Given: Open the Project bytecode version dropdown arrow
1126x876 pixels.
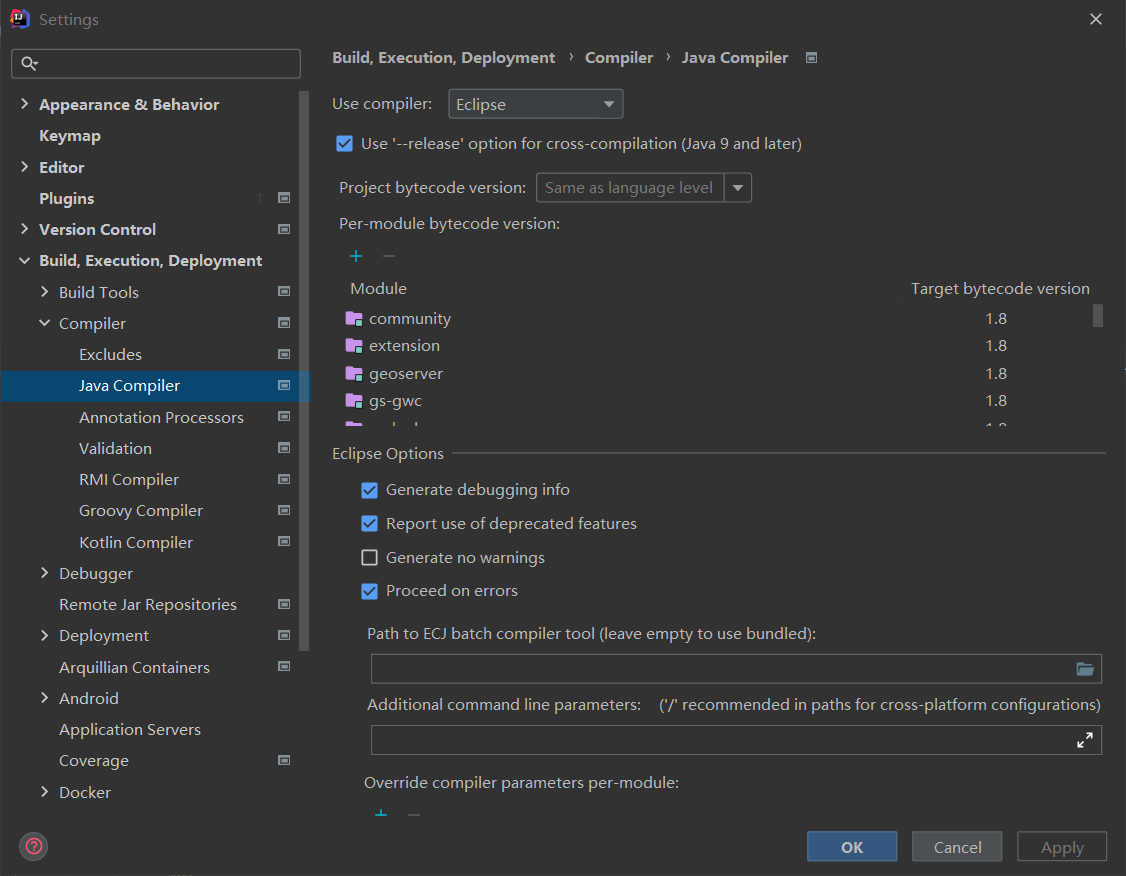Looking at the screenshot, I should (738, 188).
